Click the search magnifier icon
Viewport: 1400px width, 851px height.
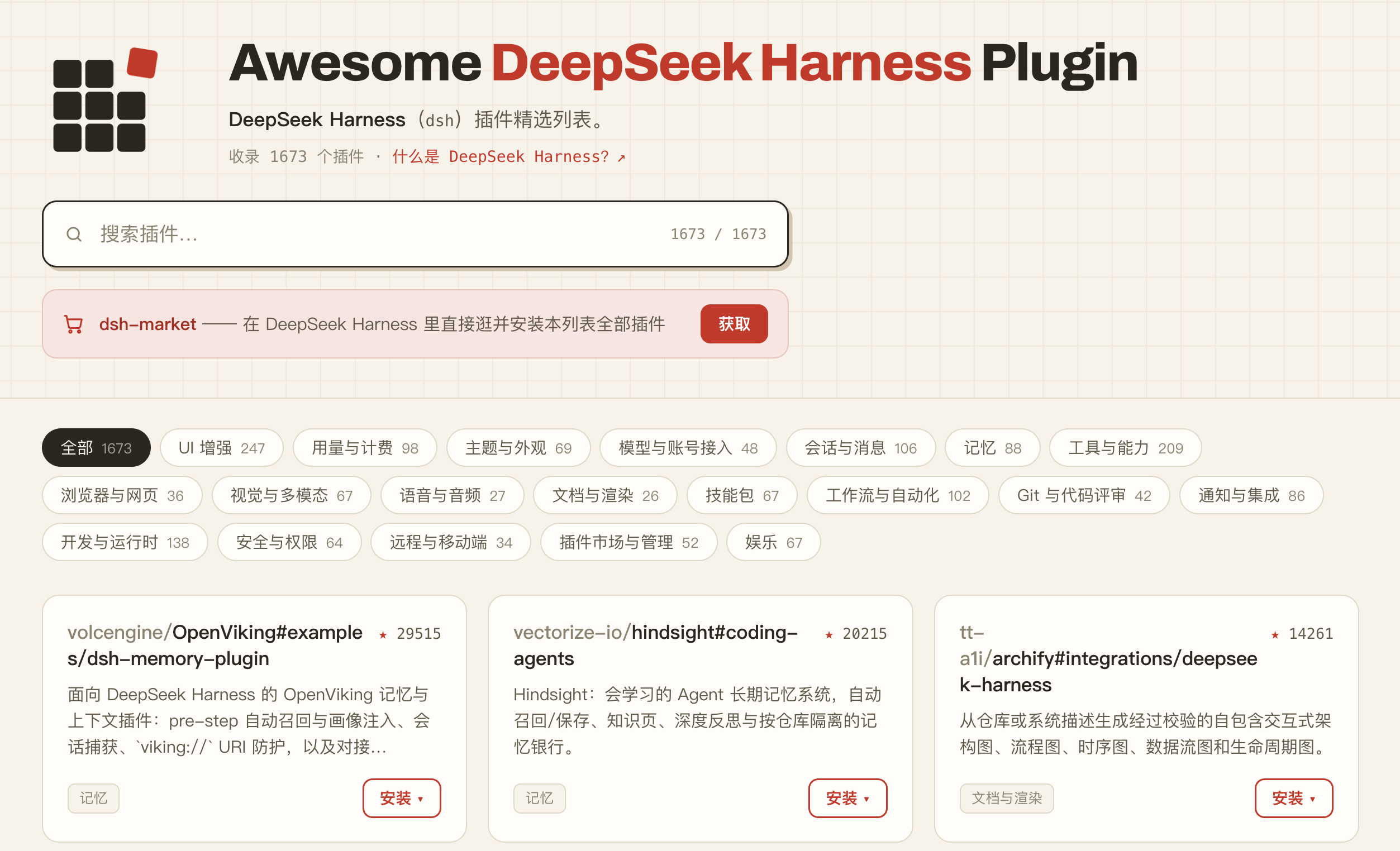click(74, 234)
